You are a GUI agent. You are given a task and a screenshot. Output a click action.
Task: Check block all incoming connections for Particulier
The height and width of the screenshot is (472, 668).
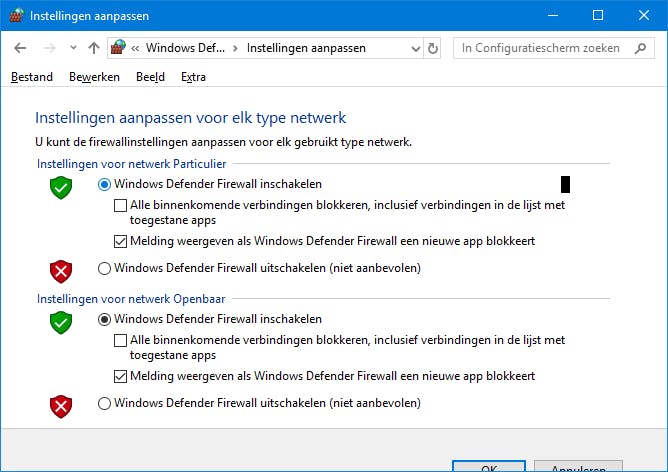pyautogui.click(x=121, y=206)
